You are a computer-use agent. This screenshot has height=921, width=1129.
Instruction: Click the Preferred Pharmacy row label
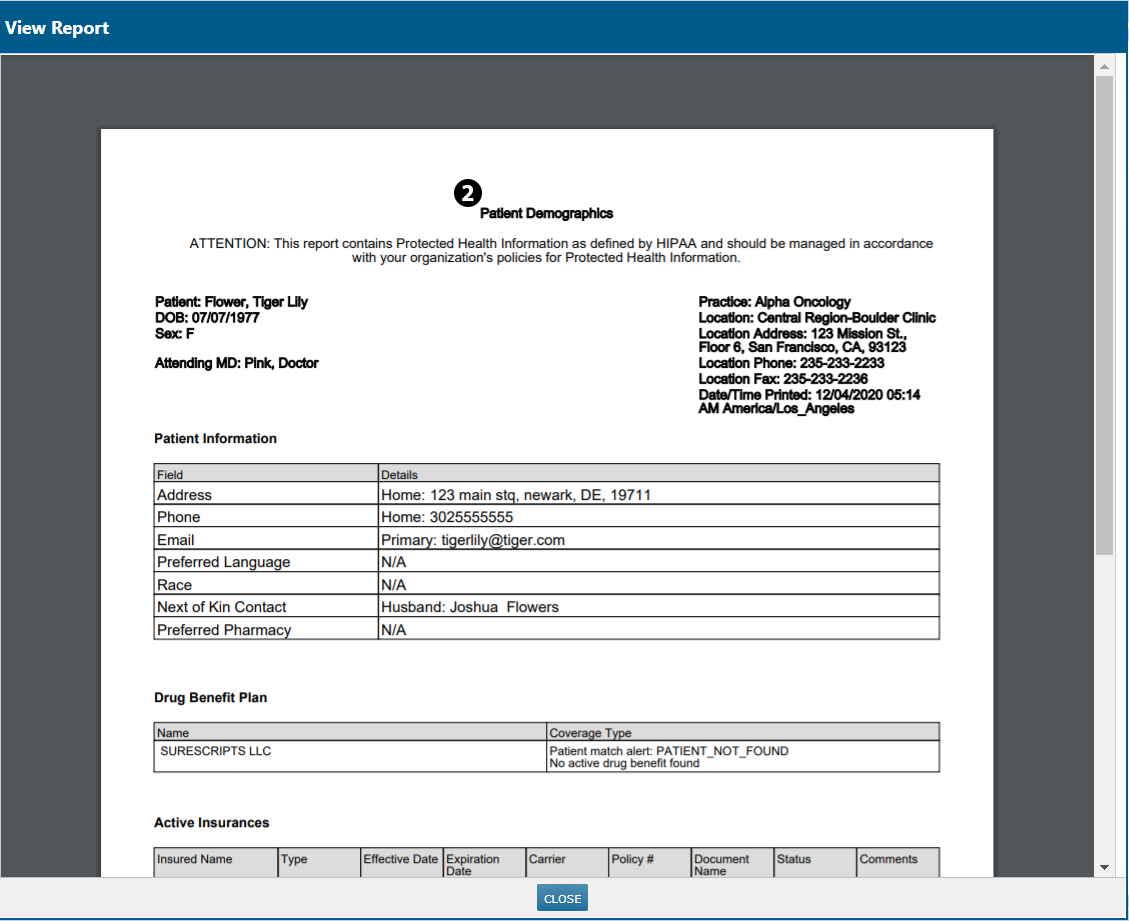coord(223,630)
